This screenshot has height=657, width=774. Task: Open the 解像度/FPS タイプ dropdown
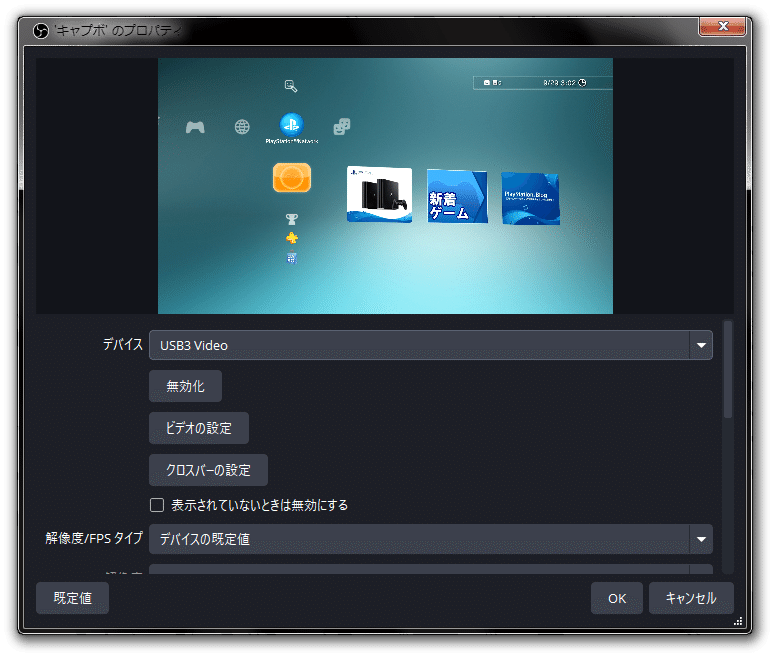[x=430, y=539]
